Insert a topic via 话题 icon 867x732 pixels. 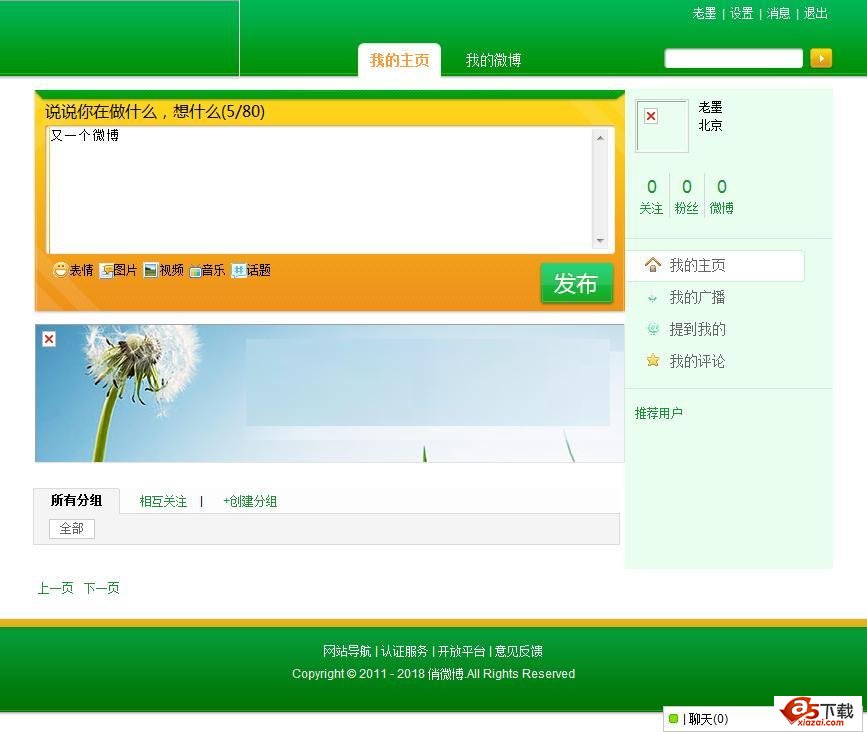click(239, 270)
